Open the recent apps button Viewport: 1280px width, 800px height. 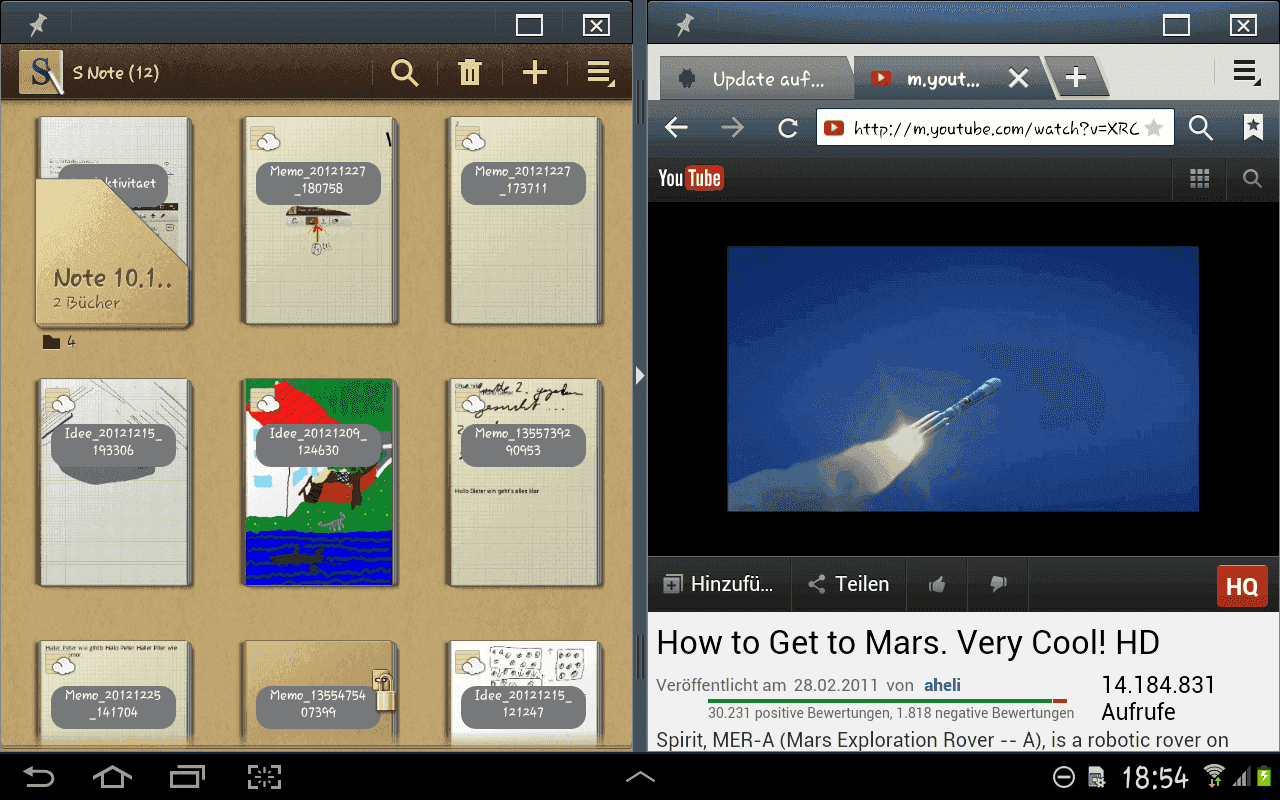[187, 777]
